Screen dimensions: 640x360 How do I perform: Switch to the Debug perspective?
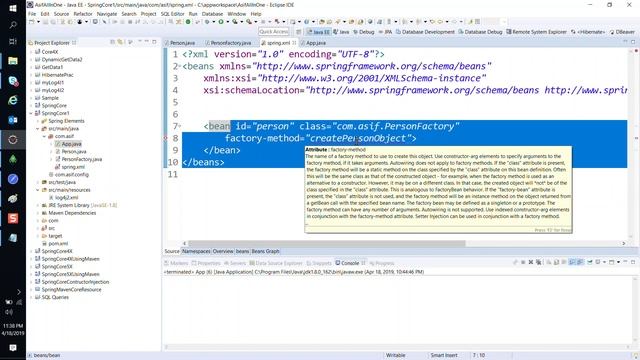coord(364,32)
